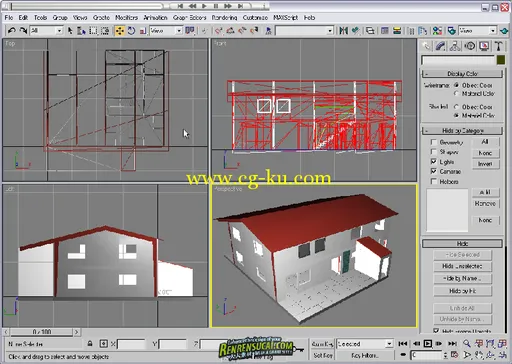Click the Hide Unselected button
512x364 pixels.
pyautogui.click(x=462, y=266)
